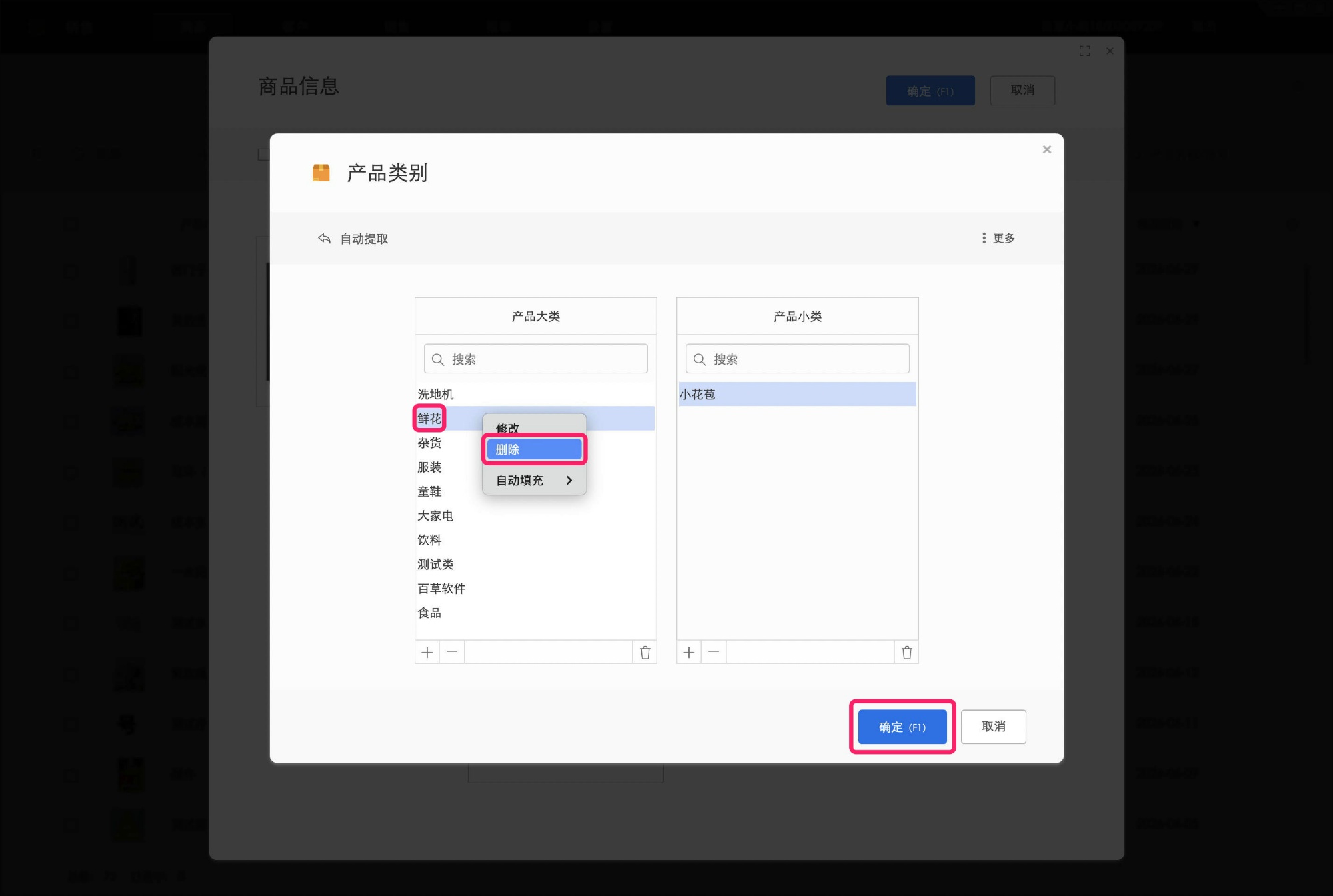The width and height of the screenshot is (1333, 896).
Task: Click the 产品小类 search magnifier icon
Action: coord(700,360)
